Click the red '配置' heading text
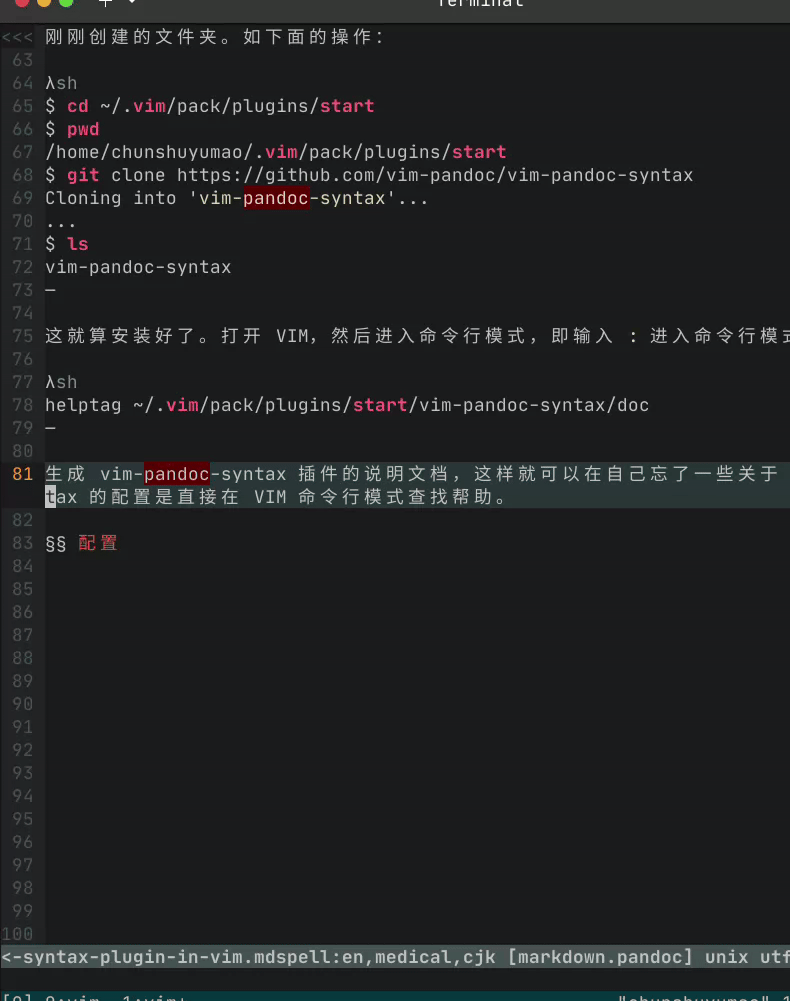This screenshot has height=1001, width=790. coord(98,543)
